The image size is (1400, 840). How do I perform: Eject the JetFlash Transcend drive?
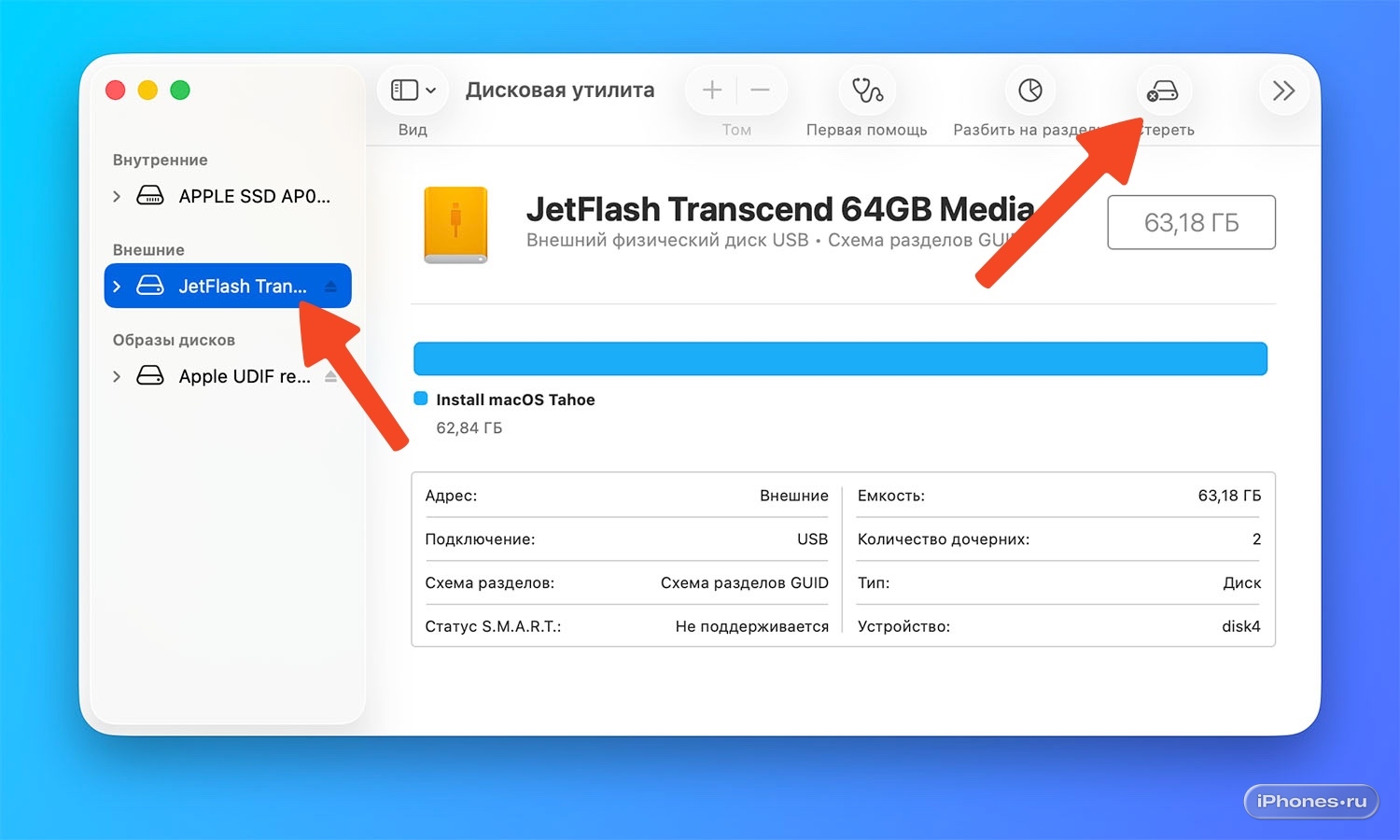tap(330, 287)
